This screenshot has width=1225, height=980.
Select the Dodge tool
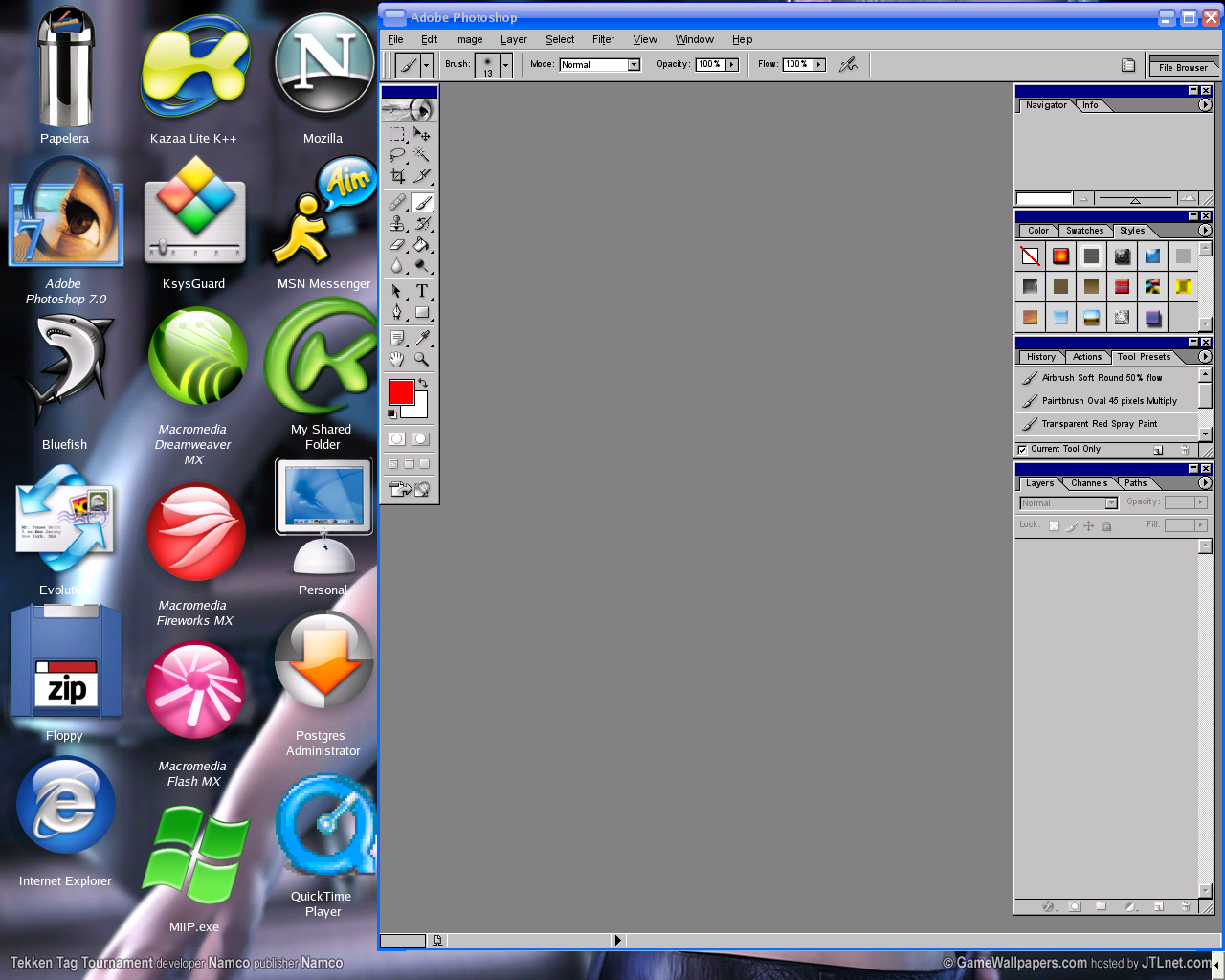click(422, 266)
